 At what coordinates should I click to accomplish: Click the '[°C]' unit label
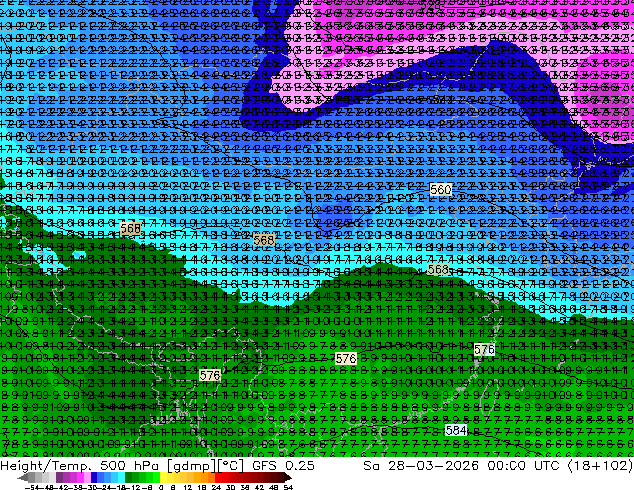pos(230,466)
